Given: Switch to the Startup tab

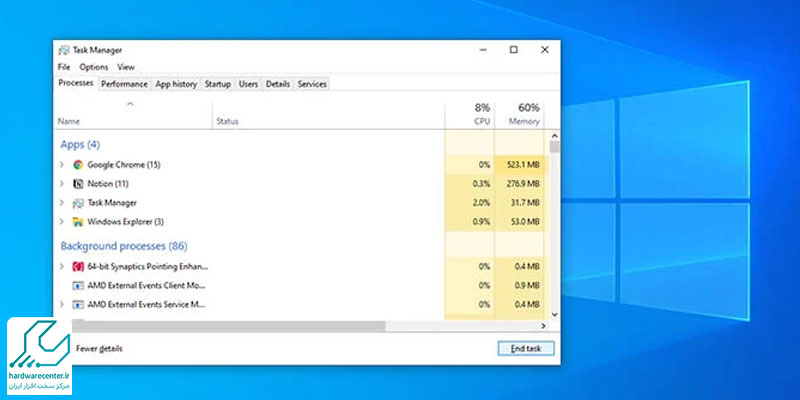Looking at the screenshot, I should point(218,84).
